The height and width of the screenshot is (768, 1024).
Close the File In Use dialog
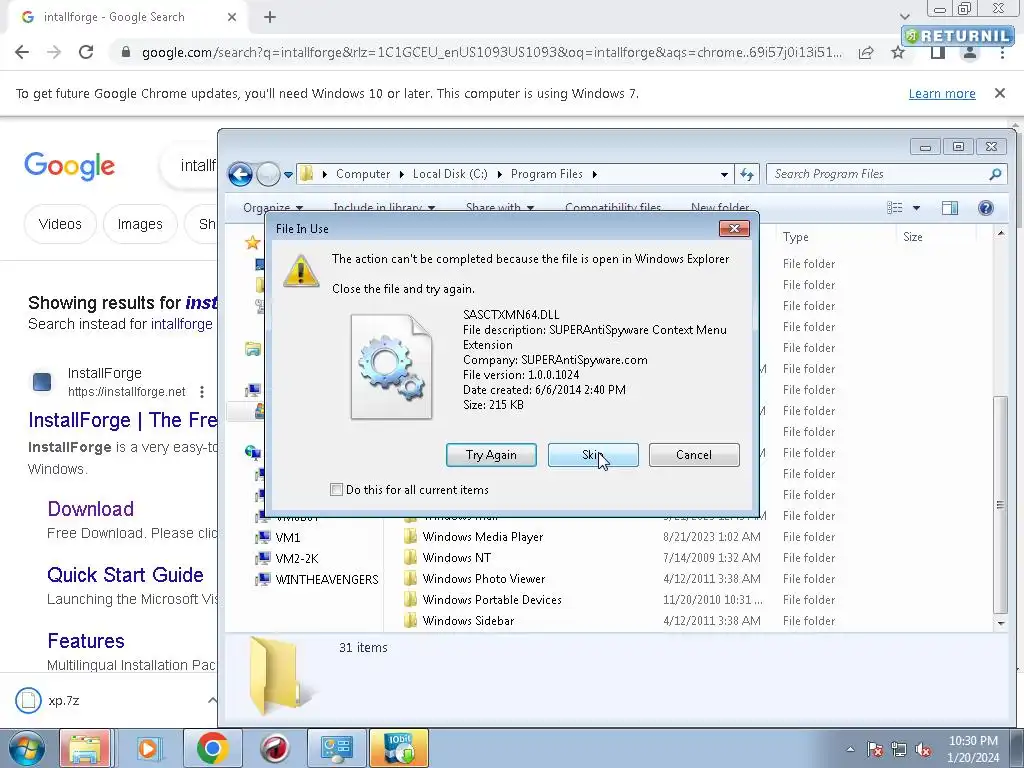[x=734, y=229]
